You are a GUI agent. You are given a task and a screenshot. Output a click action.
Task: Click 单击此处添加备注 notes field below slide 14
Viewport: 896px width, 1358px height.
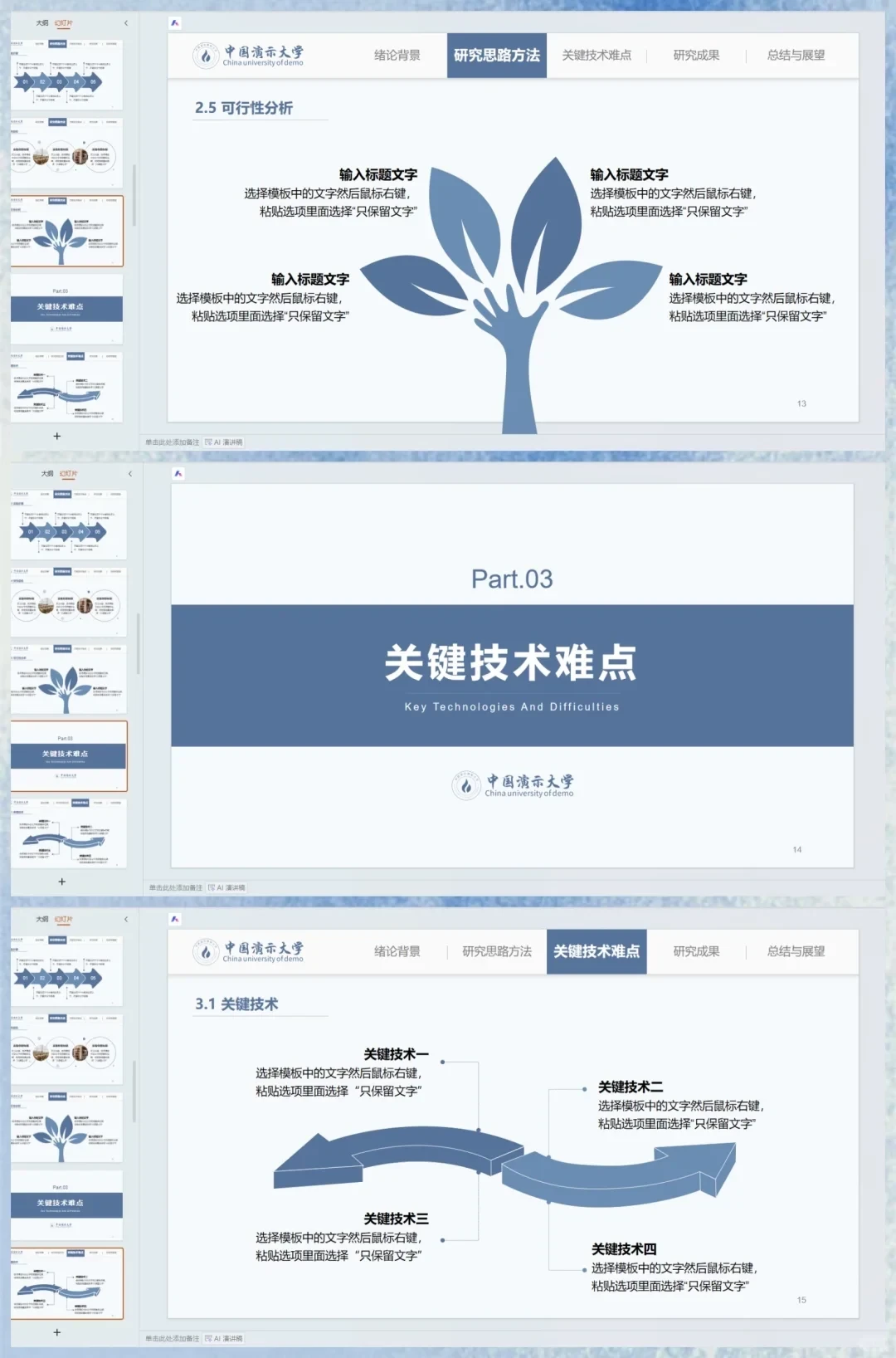point(176,888)
